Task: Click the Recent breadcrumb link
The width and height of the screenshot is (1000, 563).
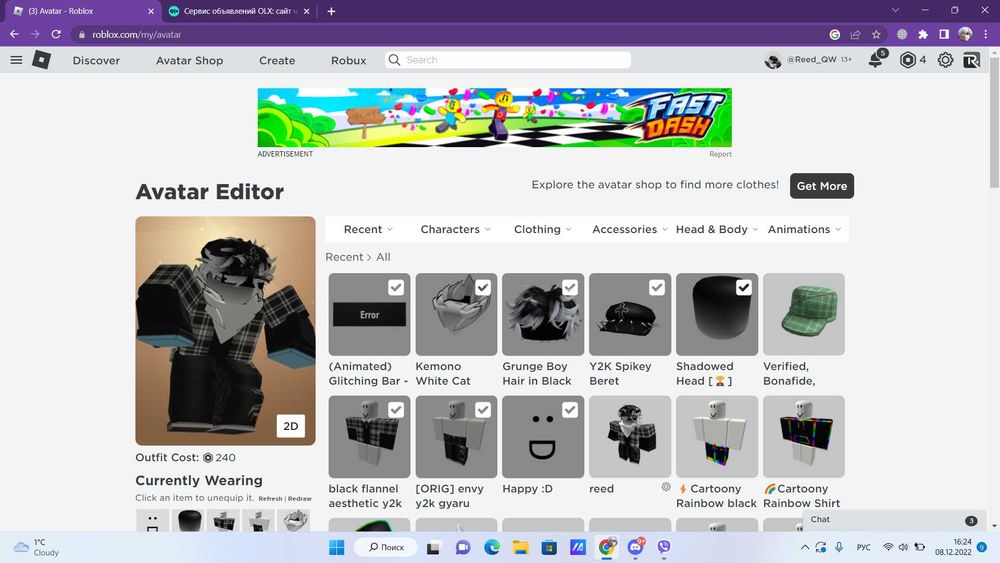Action: [344, 257]
